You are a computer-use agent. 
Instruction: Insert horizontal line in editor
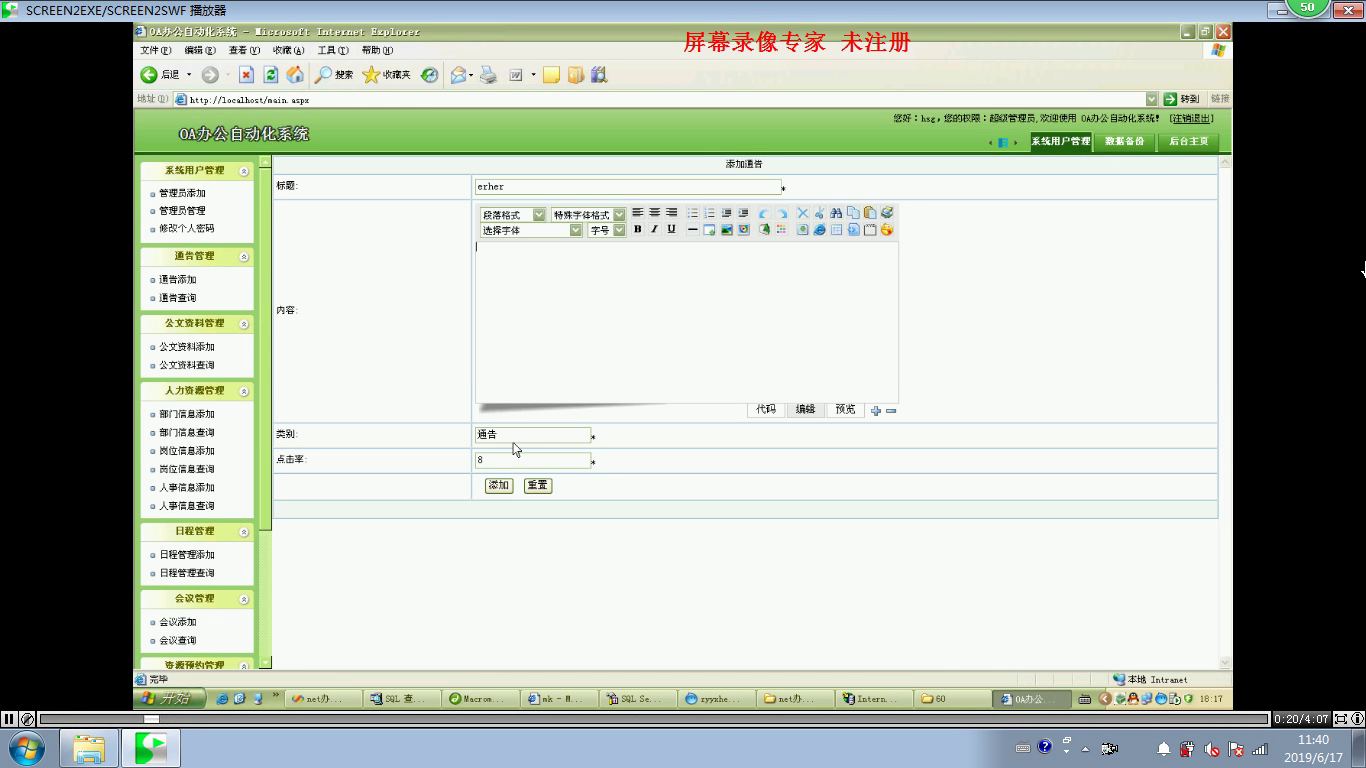692,230
